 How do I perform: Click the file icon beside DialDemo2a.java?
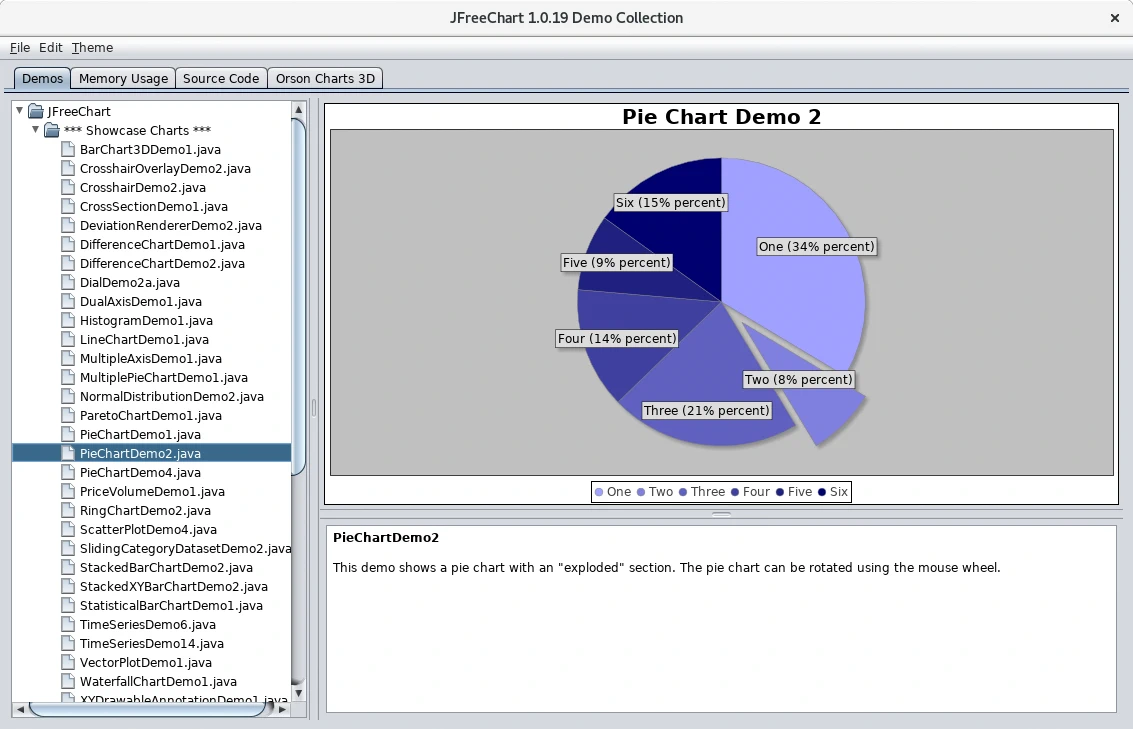point(67,282)
